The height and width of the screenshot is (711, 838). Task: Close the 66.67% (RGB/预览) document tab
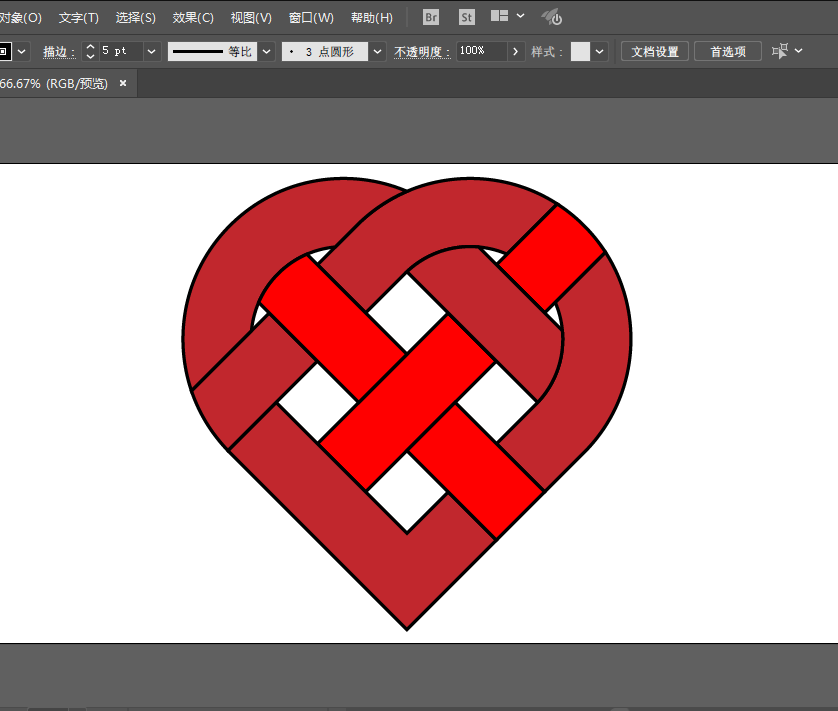coord(123,83)
